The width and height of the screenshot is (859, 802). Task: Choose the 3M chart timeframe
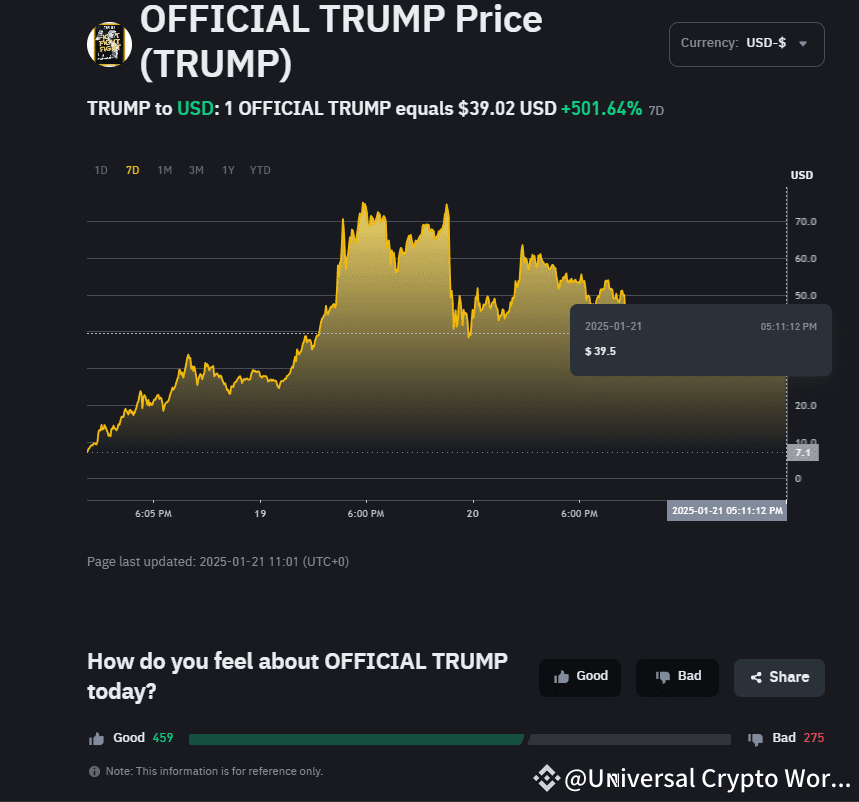pos(196,170)
